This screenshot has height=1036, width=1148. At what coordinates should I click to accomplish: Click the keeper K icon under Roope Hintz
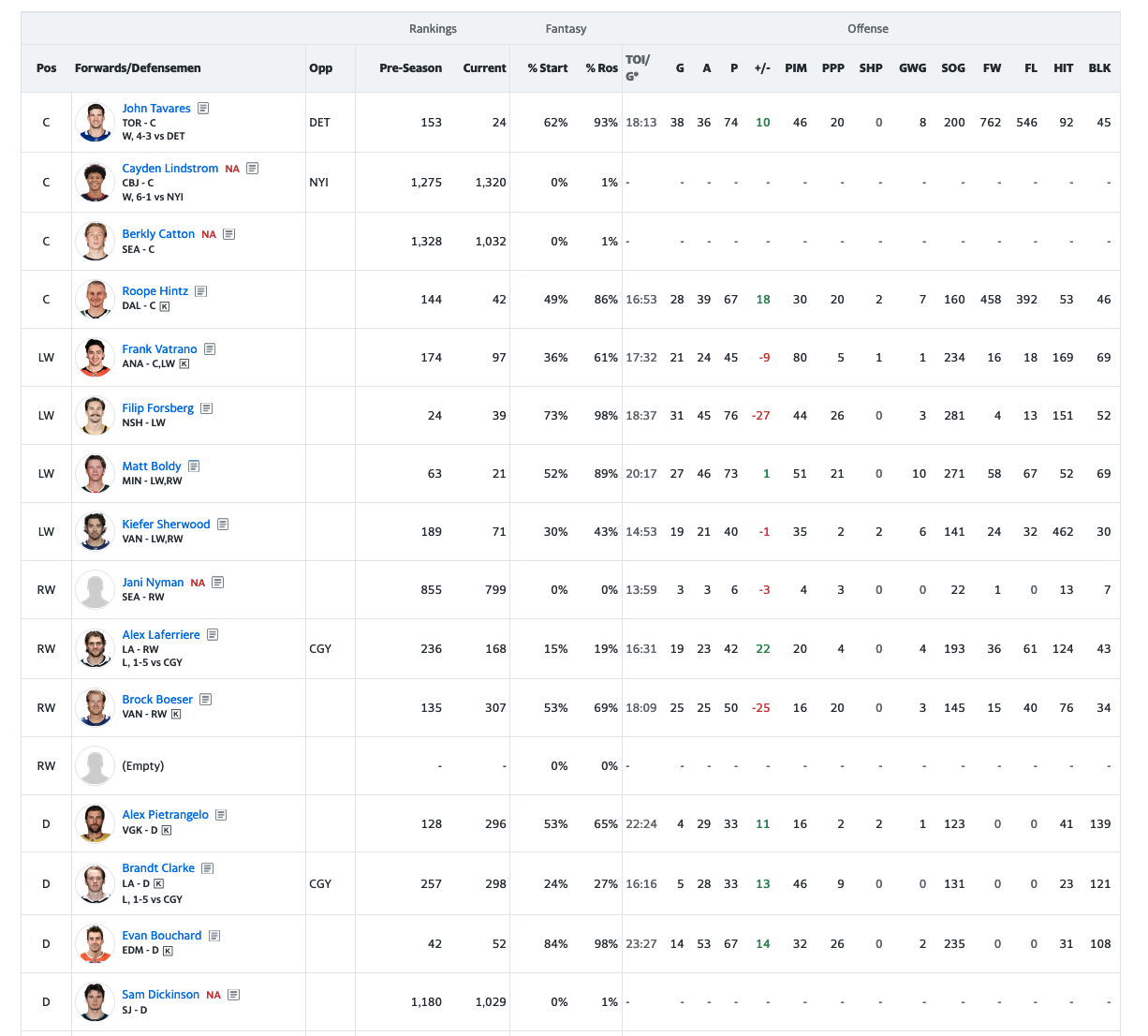[165, 306]
